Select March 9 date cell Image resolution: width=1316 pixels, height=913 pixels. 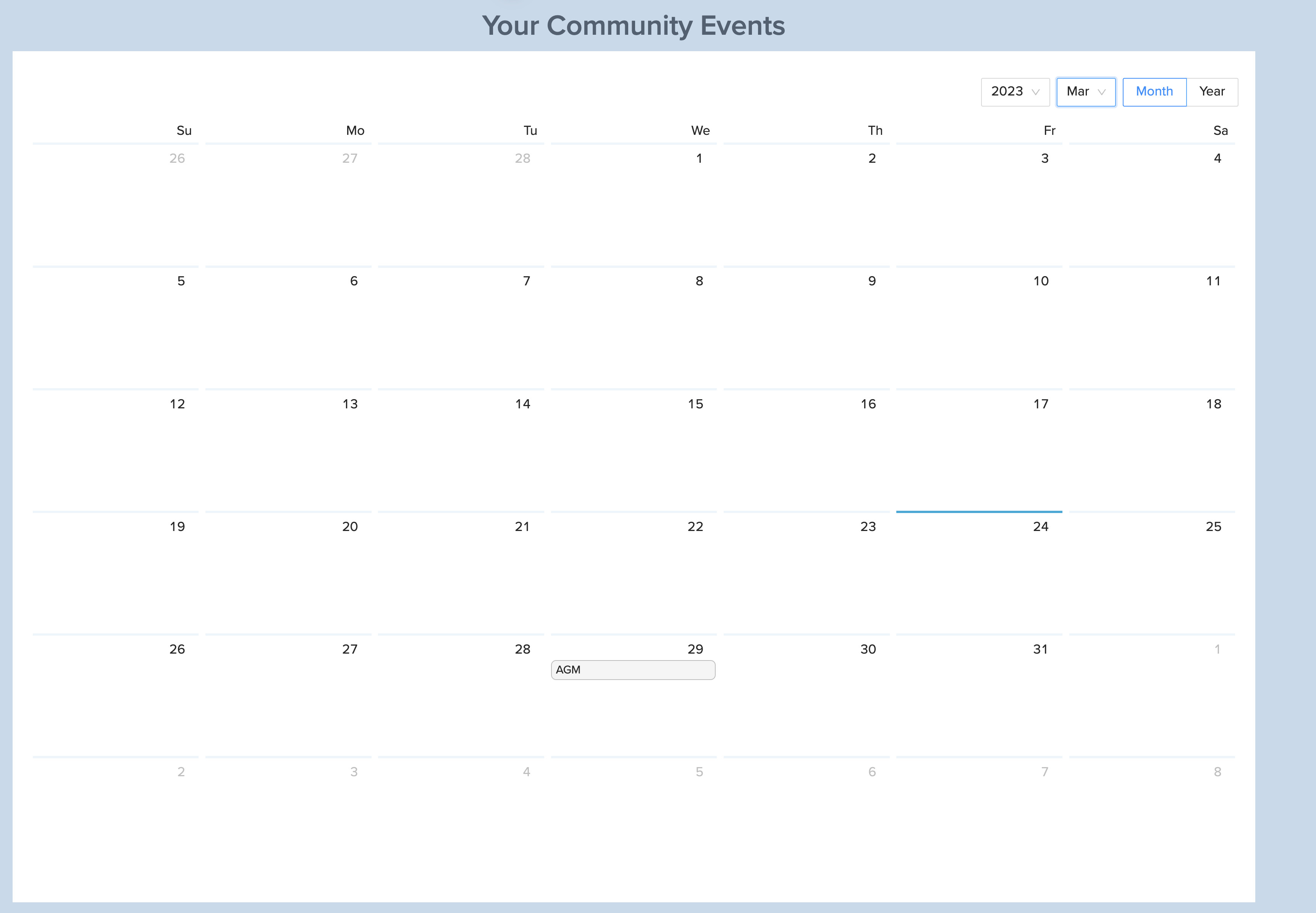(807, 327)
